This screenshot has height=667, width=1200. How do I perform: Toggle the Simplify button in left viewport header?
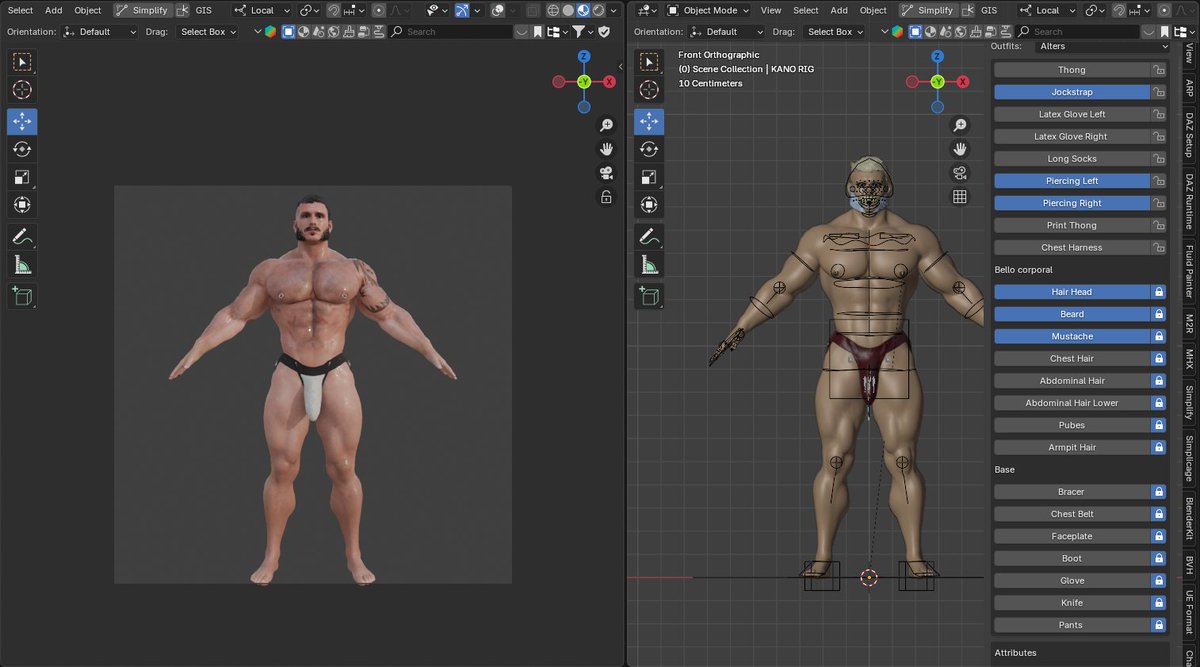(142, 10)
